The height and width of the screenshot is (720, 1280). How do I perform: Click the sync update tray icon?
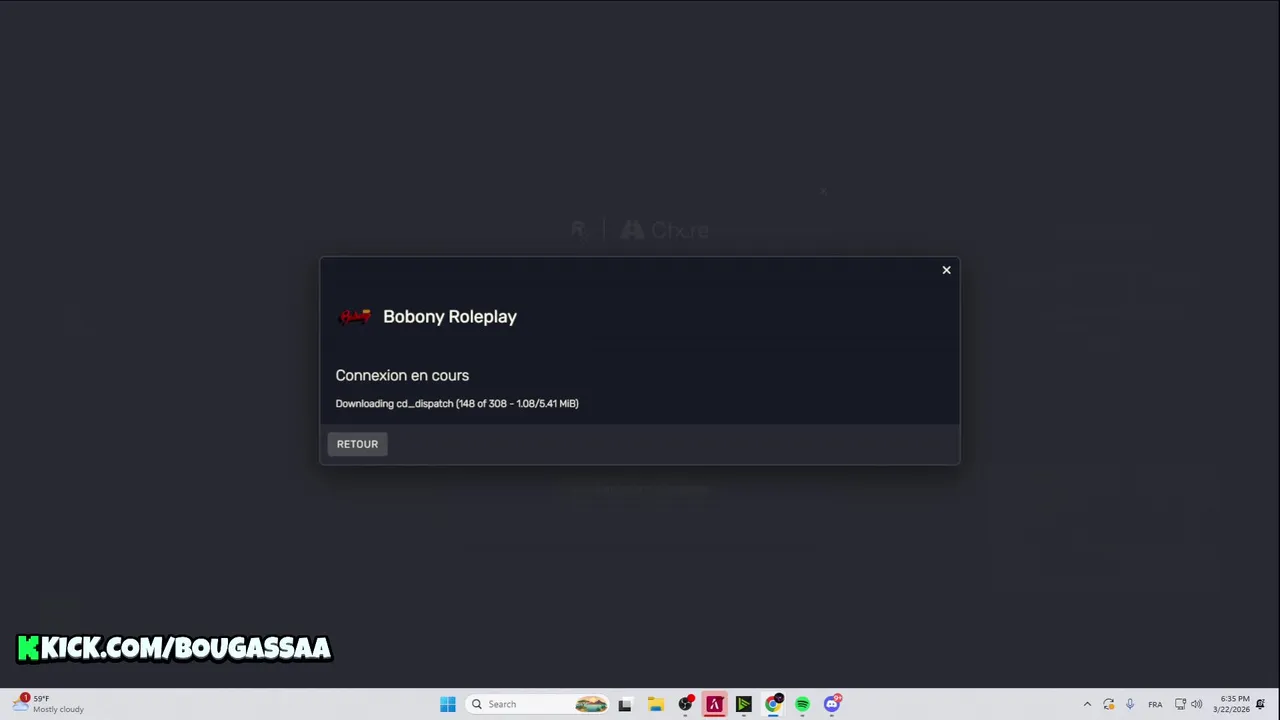pos(1108,704)
